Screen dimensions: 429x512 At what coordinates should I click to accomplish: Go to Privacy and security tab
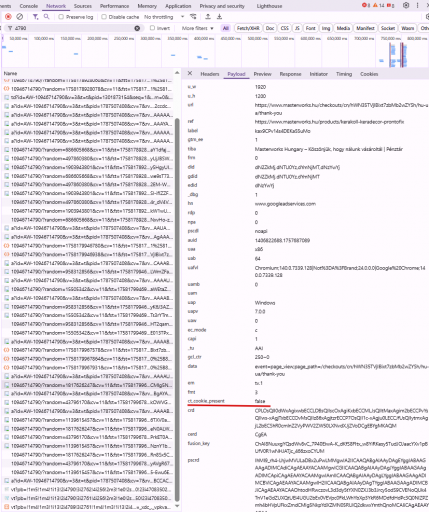pos(222,6)
